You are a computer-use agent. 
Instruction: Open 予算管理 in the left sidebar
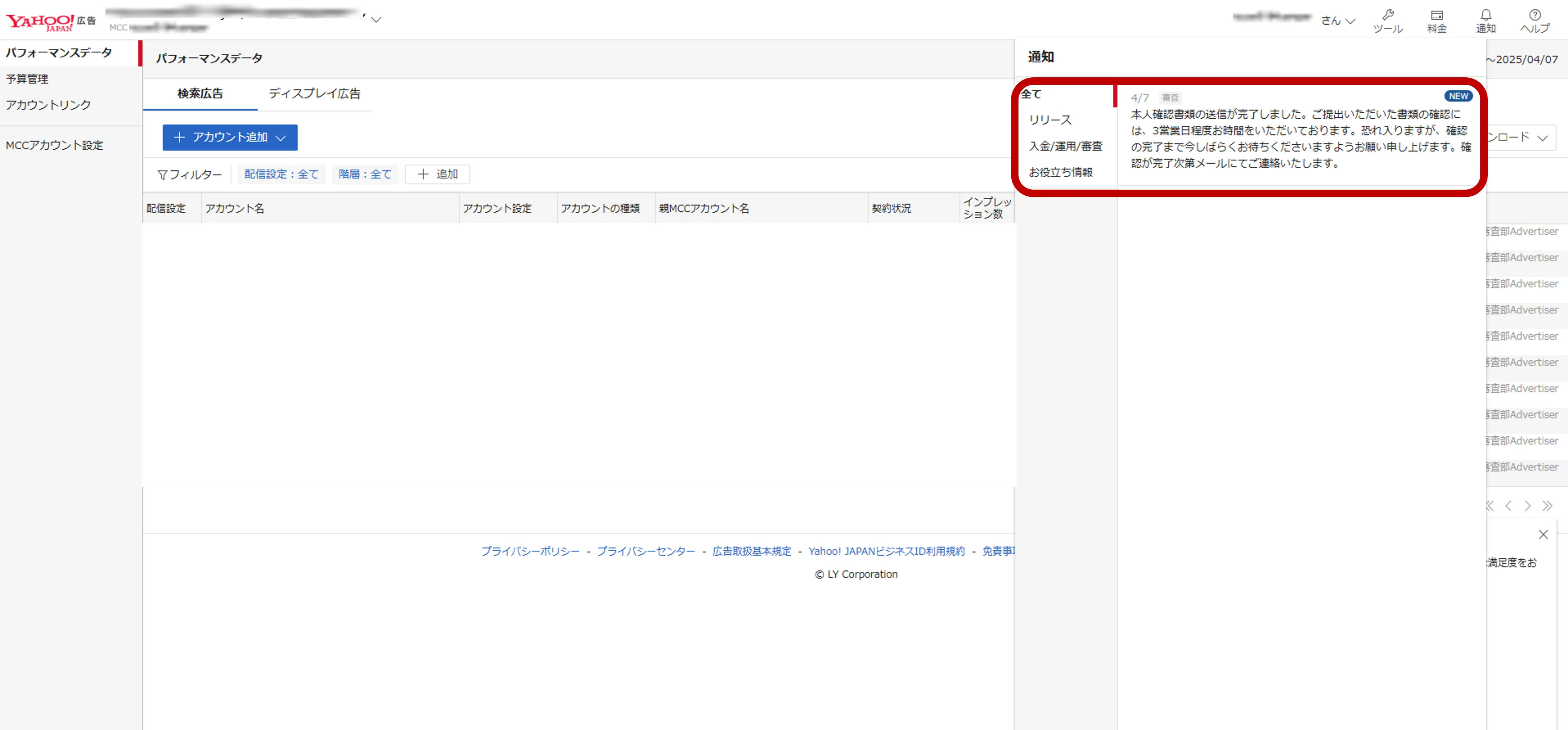coord(27,79)
